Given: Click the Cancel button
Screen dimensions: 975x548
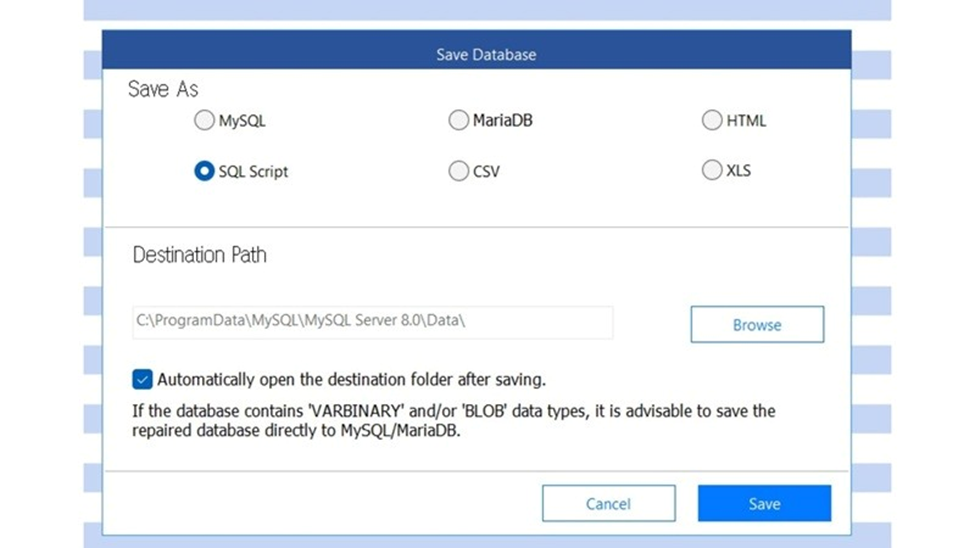Looking at the screenshot, I should point(608,504).
